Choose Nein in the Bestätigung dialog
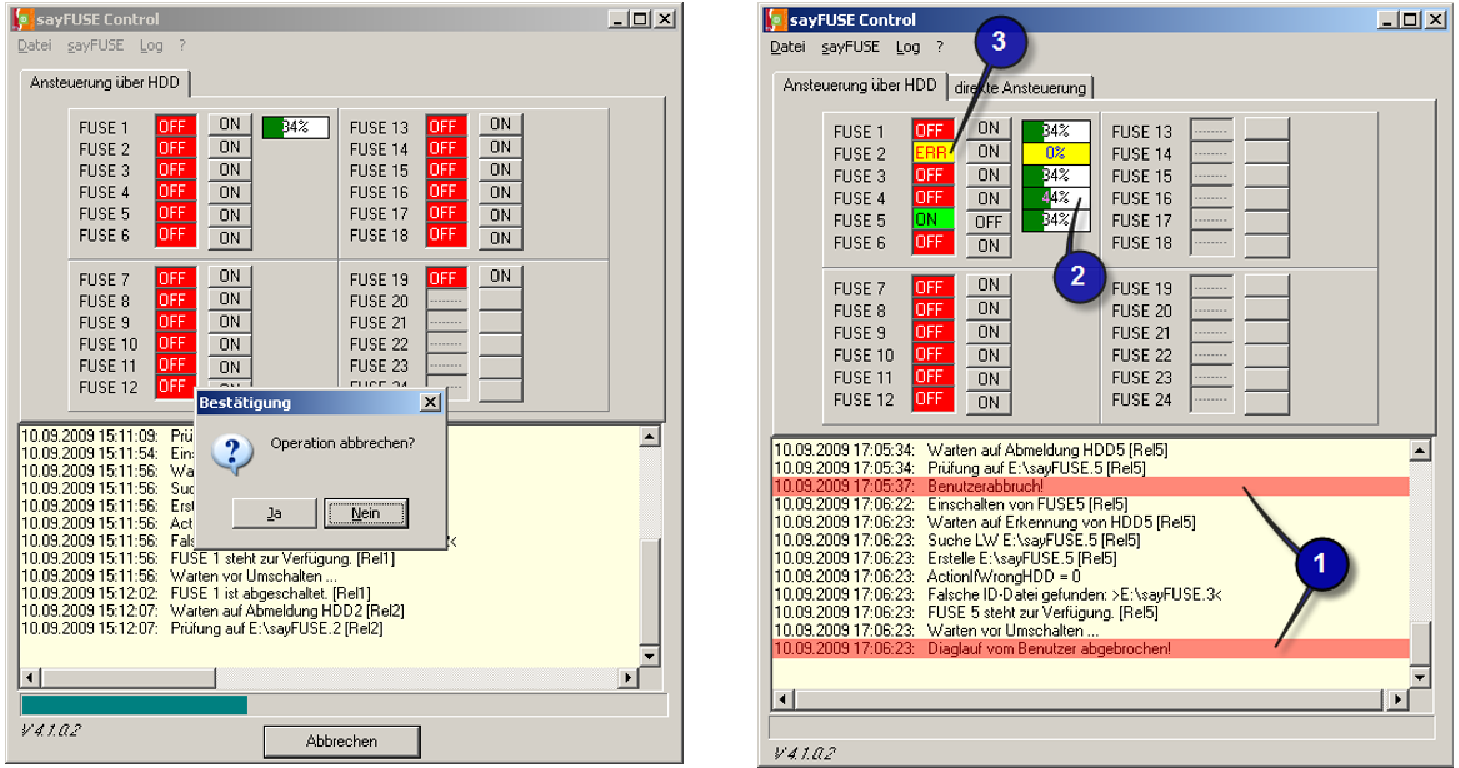The image size is (1459, 768). click(x=366, y=513)
